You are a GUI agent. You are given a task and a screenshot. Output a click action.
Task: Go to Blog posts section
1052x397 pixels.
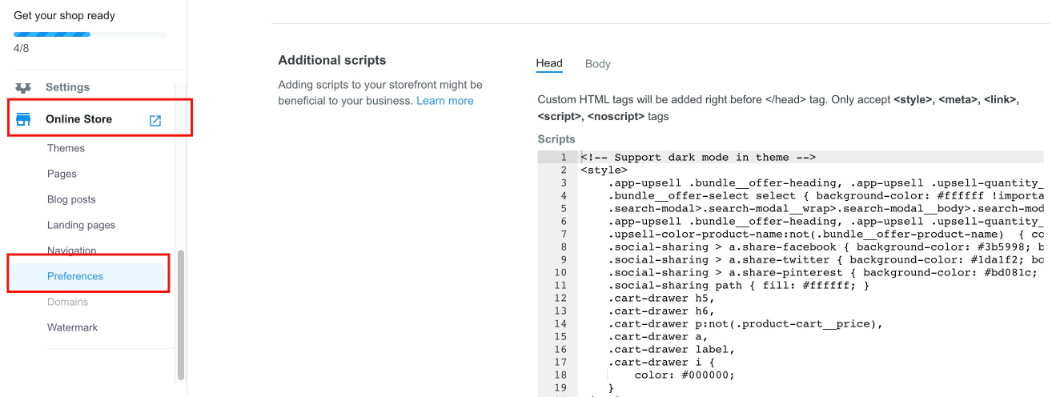click(x=71, y=199)
